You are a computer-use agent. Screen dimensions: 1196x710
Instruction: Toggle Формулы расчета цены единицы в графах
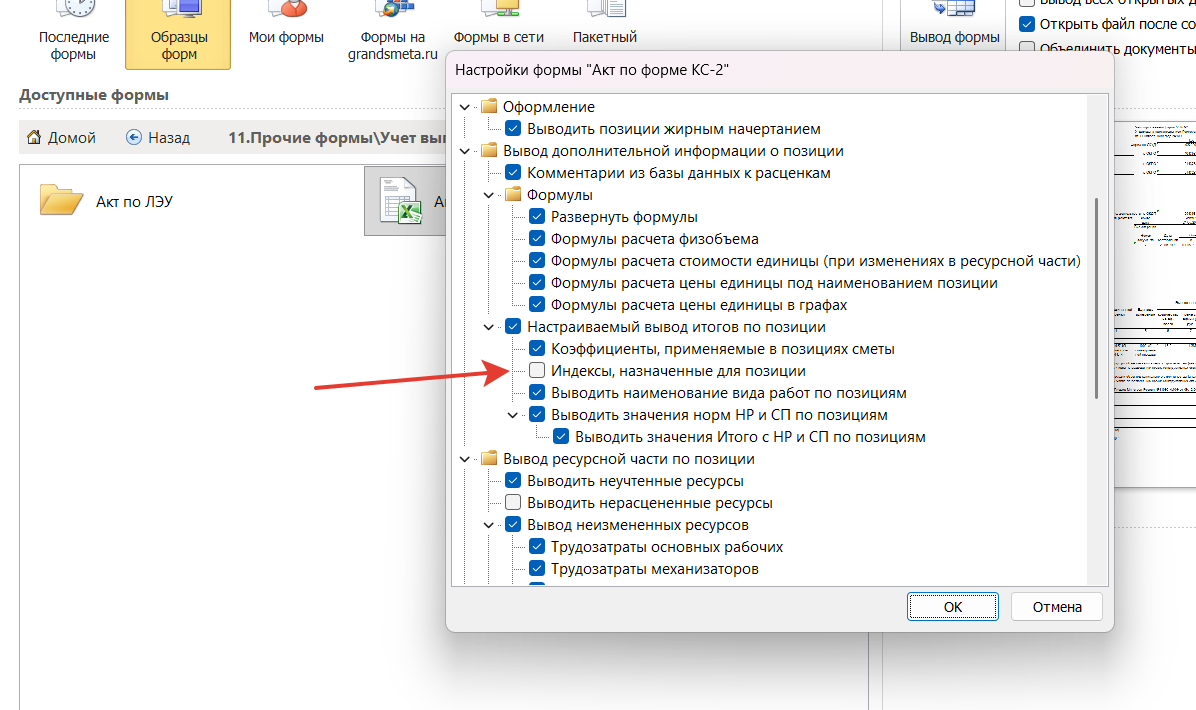coord(537,305)
